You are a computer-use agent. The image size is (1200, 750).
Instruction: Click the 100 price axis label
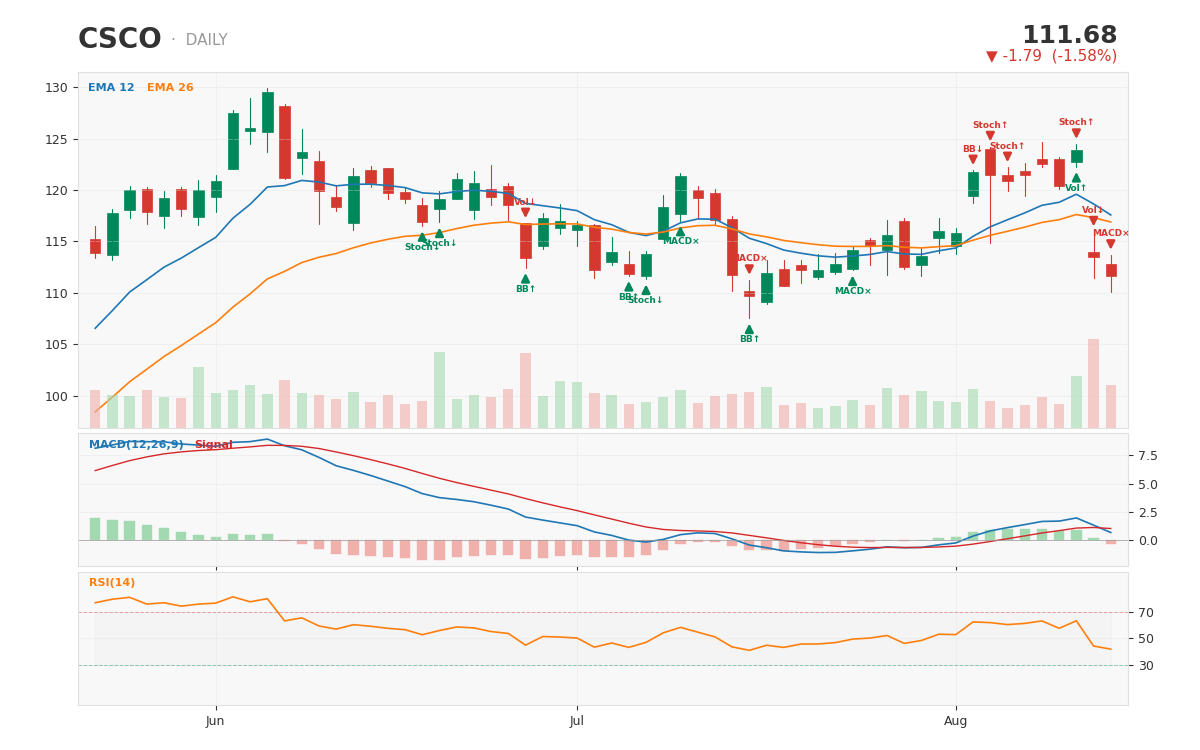pos(56,396)
